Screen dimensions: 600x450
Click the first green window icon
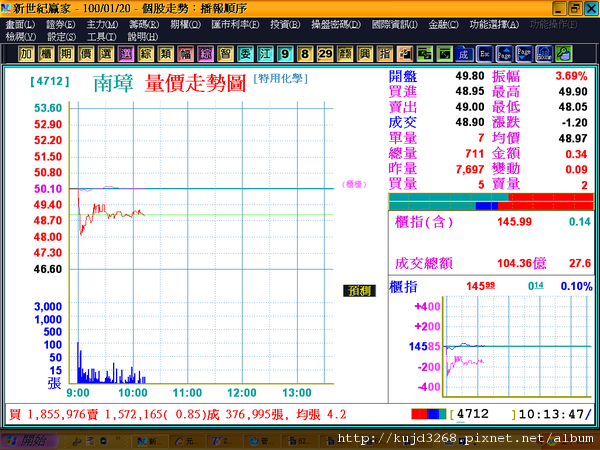click(x=424, y=54)
